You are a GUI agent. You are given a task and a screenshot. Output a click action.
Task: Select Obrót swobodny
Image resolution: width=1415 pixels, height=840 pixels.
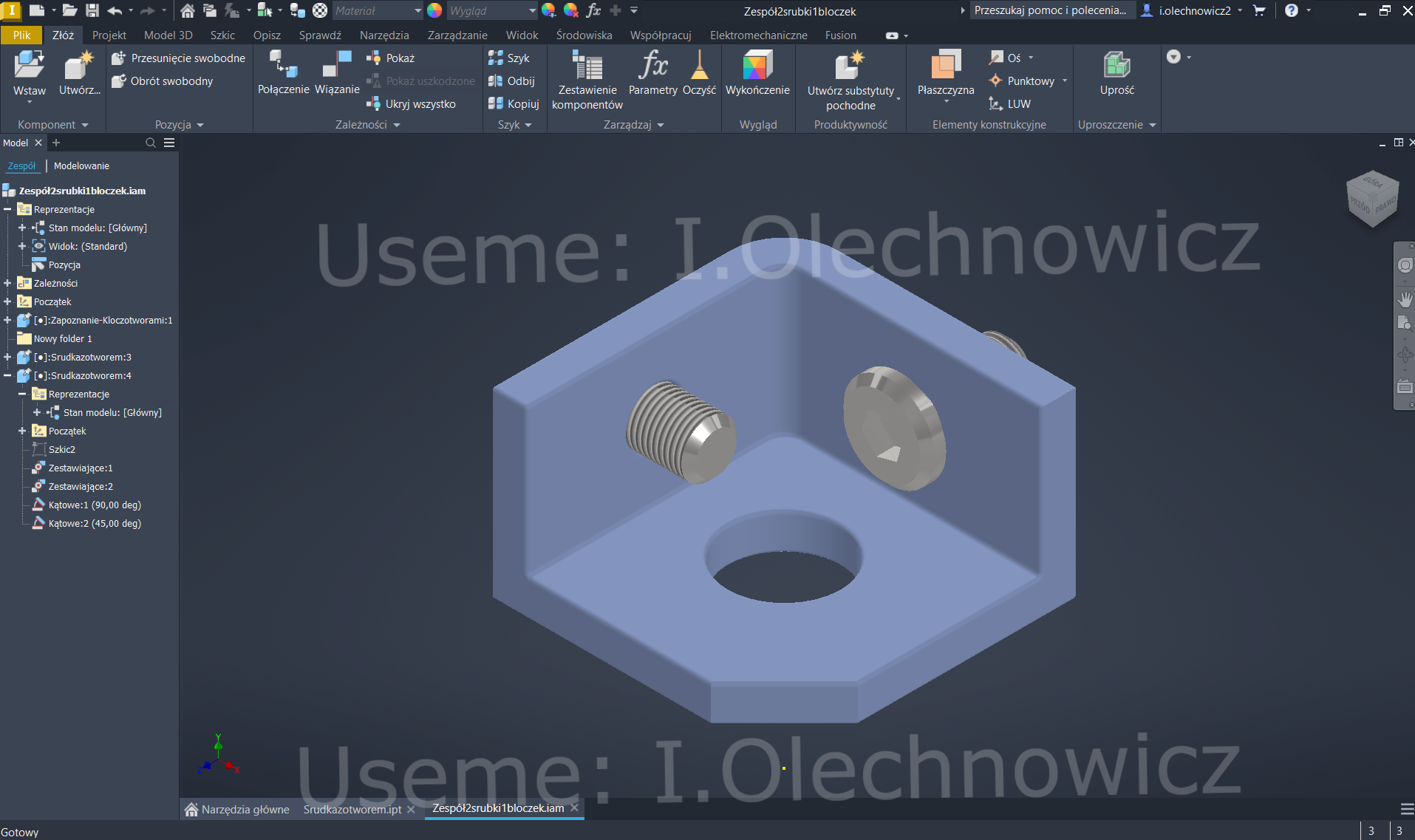163,81
